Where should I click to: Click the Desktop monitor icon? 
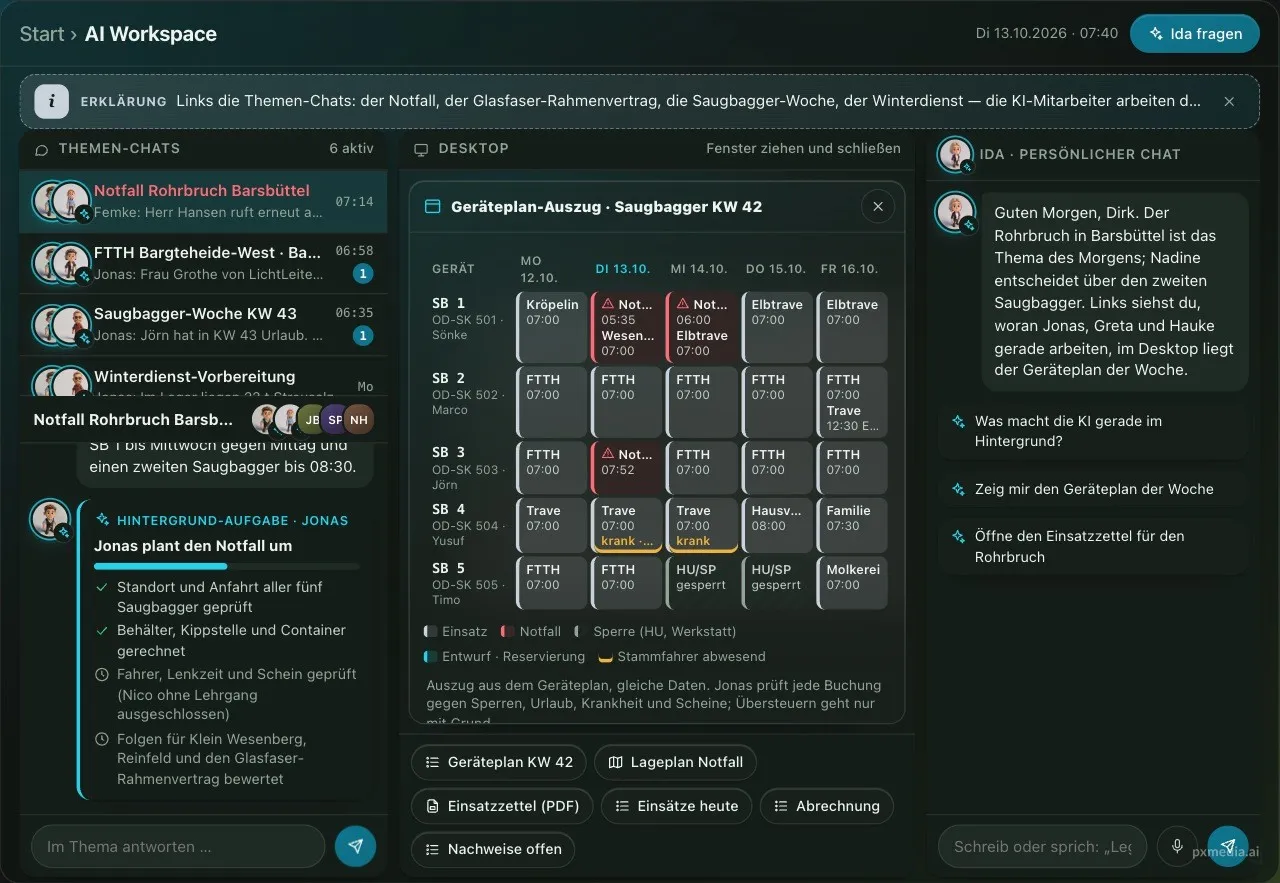click(421, 149)
